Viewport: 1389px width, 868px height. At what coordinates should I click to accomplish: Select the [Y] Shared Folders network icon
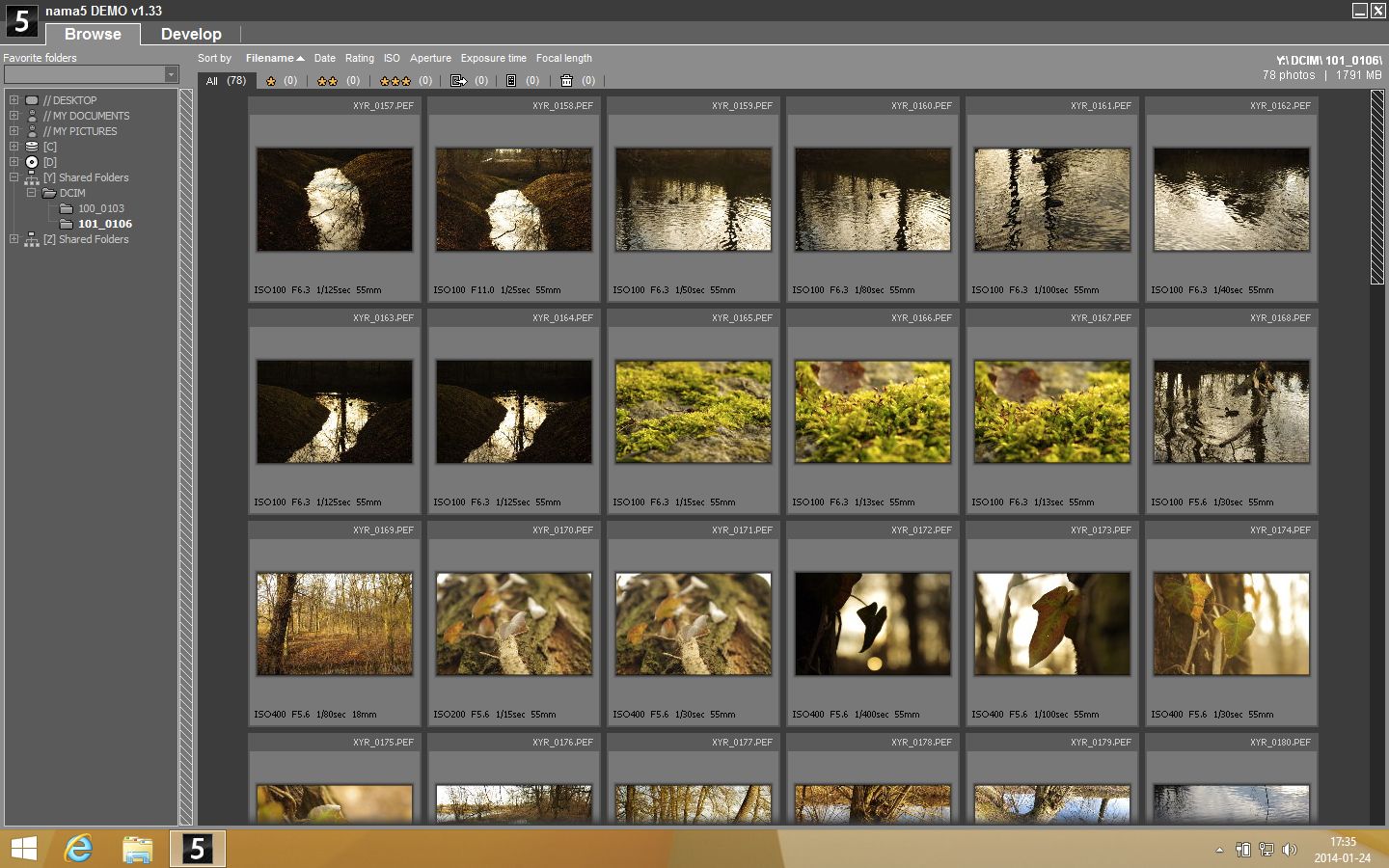point(32,177)
